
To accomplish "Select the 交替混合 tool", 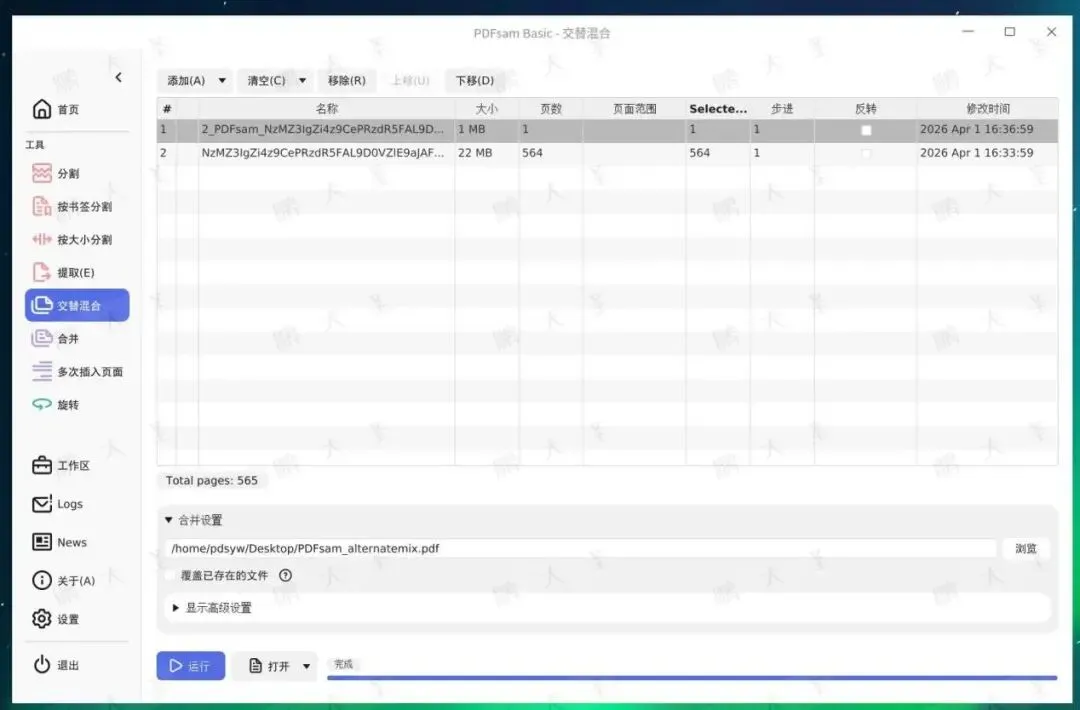I will 77,305.
